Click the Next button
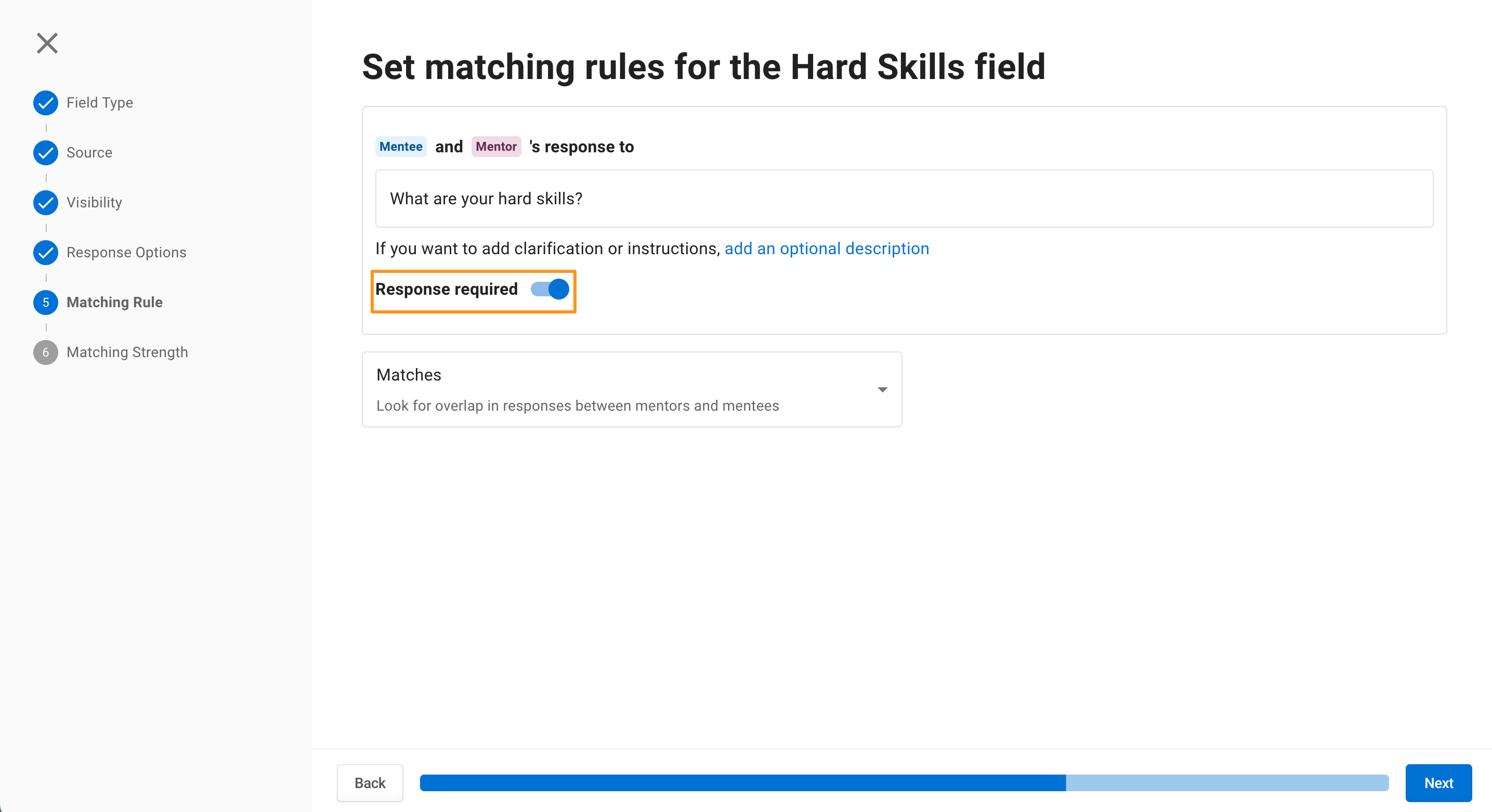Viewport: 1492px width, 812px height. pos(1439,782)
